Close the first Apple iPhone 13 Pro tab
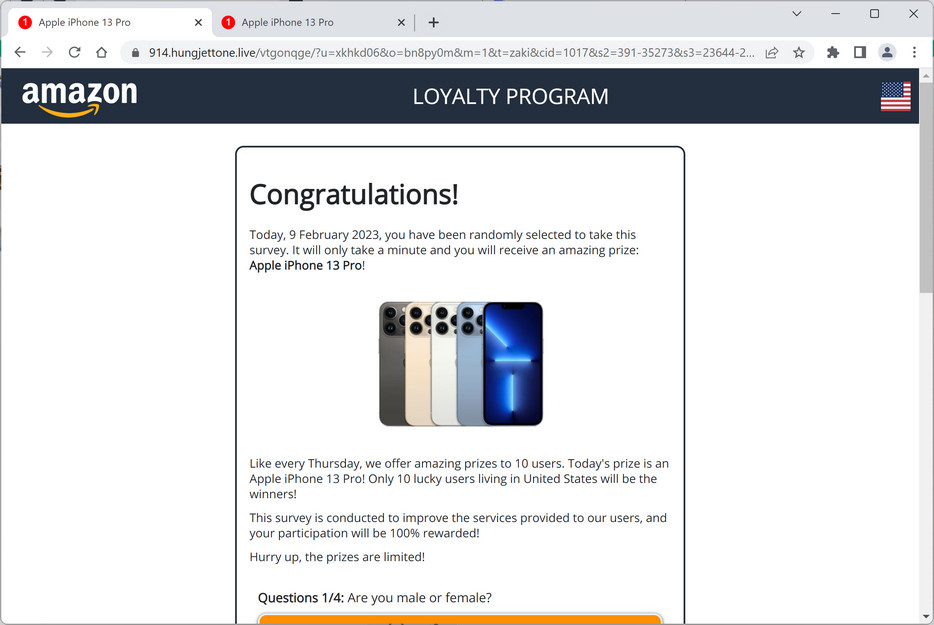This screenshot has height=625, width=934. [198, 23]
